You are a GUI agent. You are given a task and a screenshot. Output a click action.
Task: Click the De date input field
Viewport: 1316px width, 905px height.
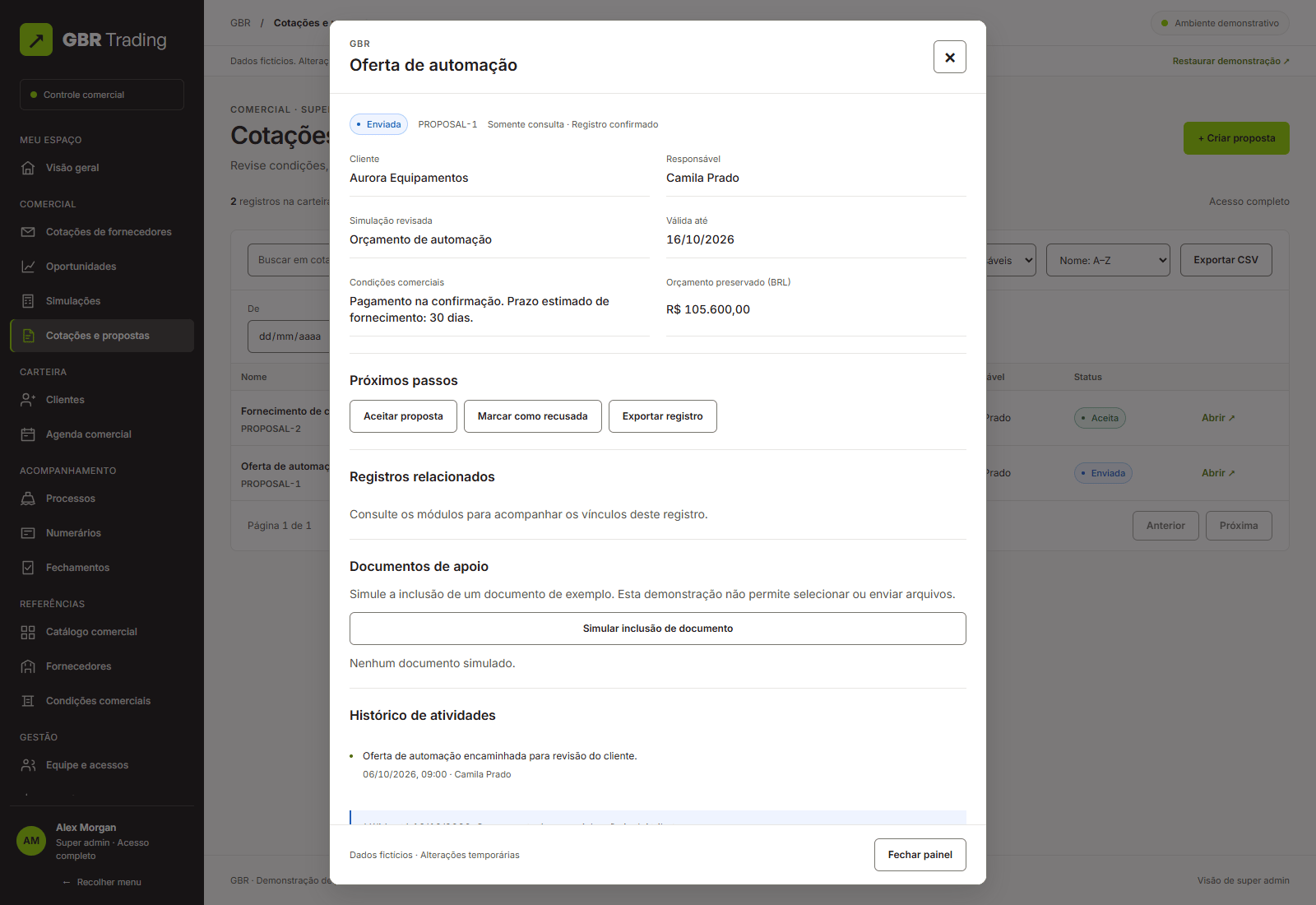point(289,336)
